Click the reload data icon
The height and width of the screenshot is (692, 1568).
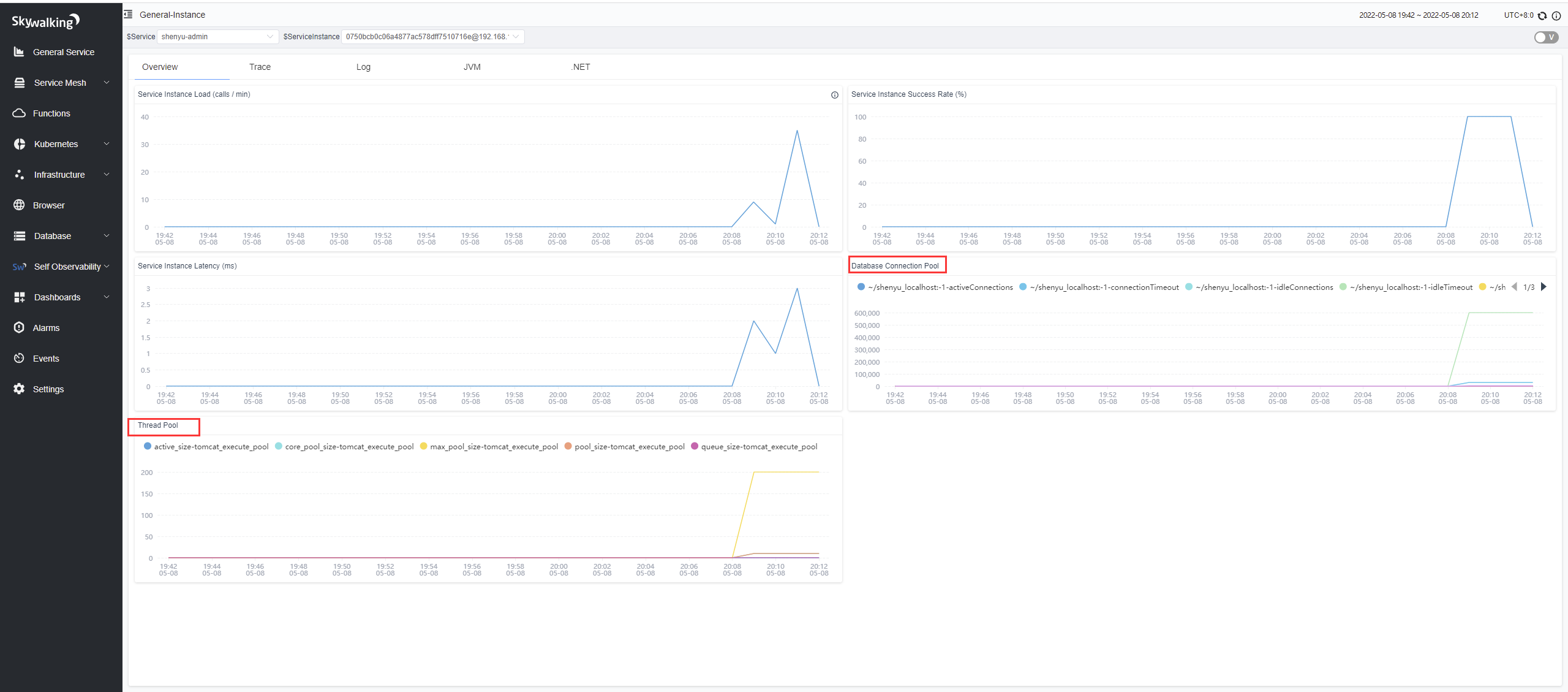tap(1542, 15)
